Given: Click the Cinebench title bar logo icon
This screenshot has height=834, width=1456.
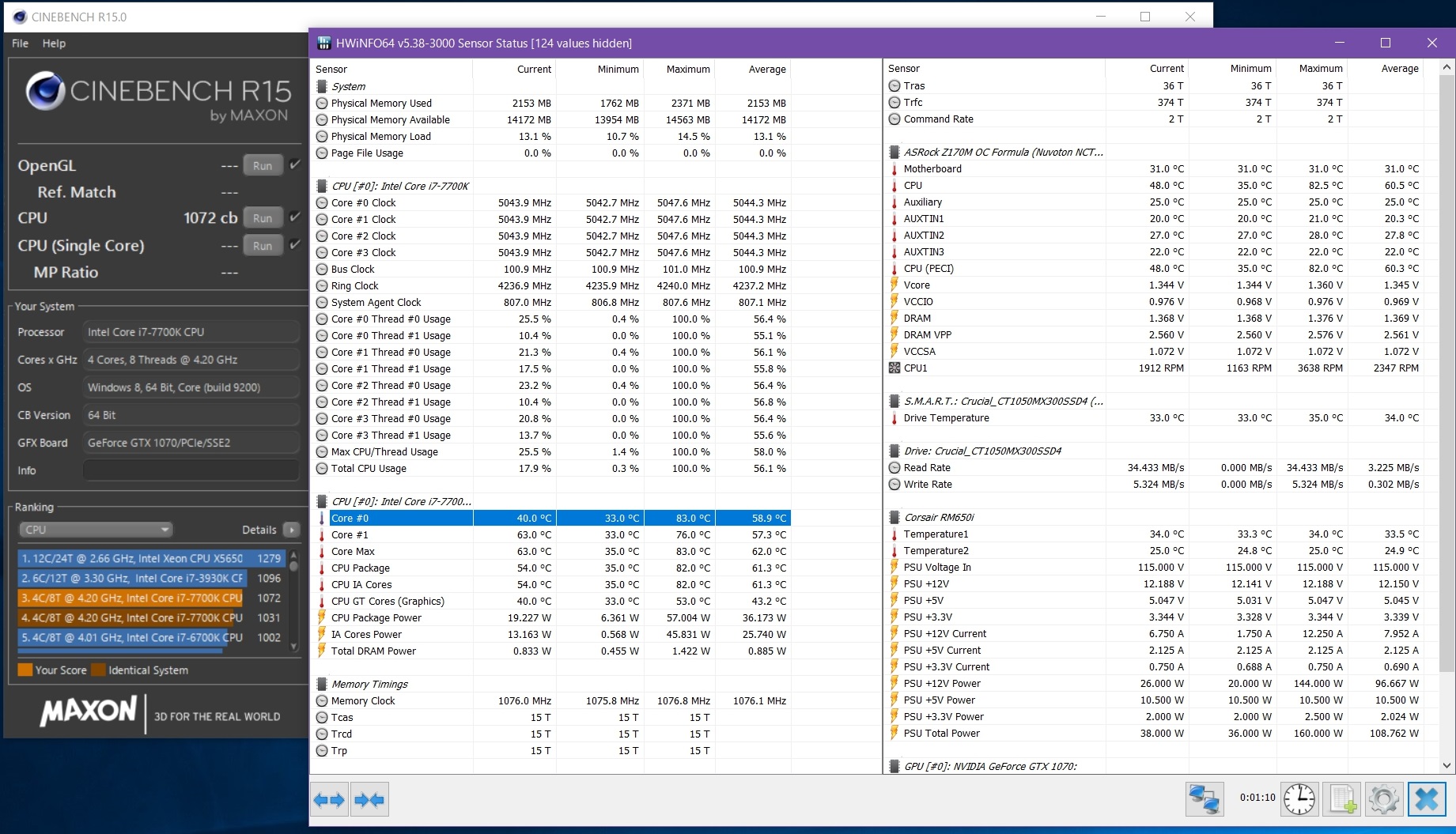Looking at the screenshot, I should click(20, 17).
